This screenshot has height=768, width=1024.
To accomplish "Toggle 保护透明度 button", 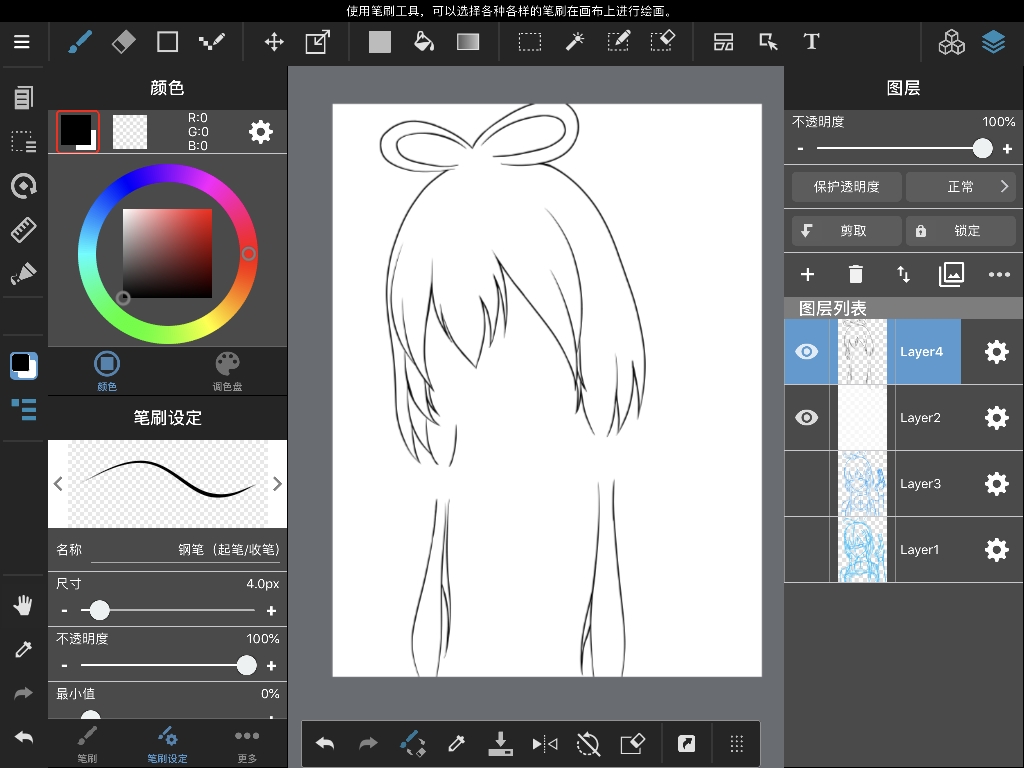I will click(x=846, y=187).
